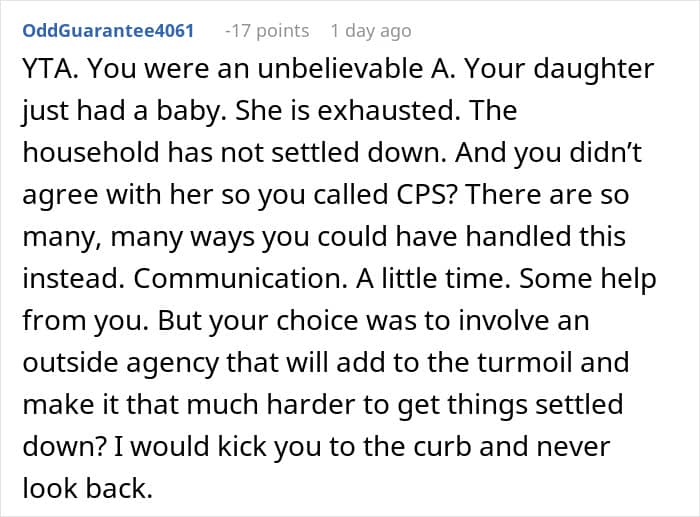Open the '1 day ago' comment permalink
Screen dimensions: 700x517
[x=371, y=31]
